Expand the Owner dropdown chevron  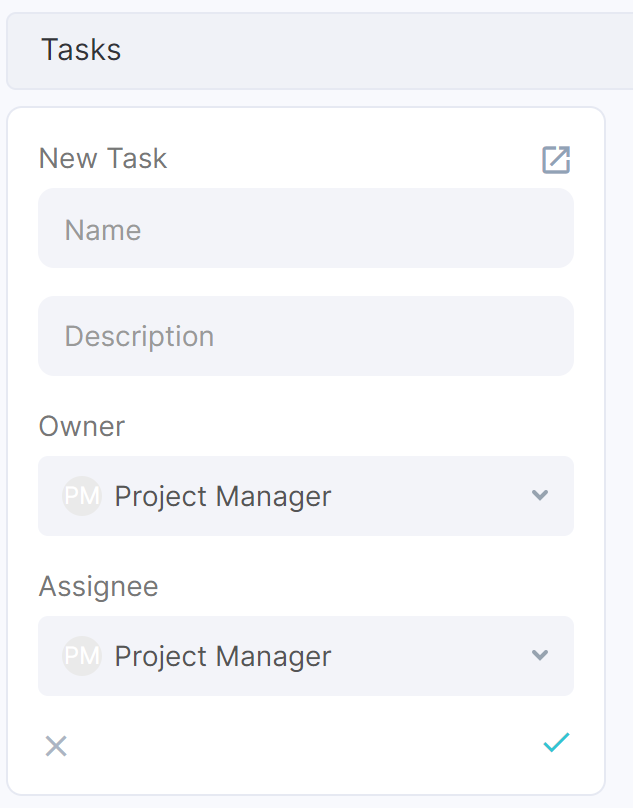[x=540, y=495]
